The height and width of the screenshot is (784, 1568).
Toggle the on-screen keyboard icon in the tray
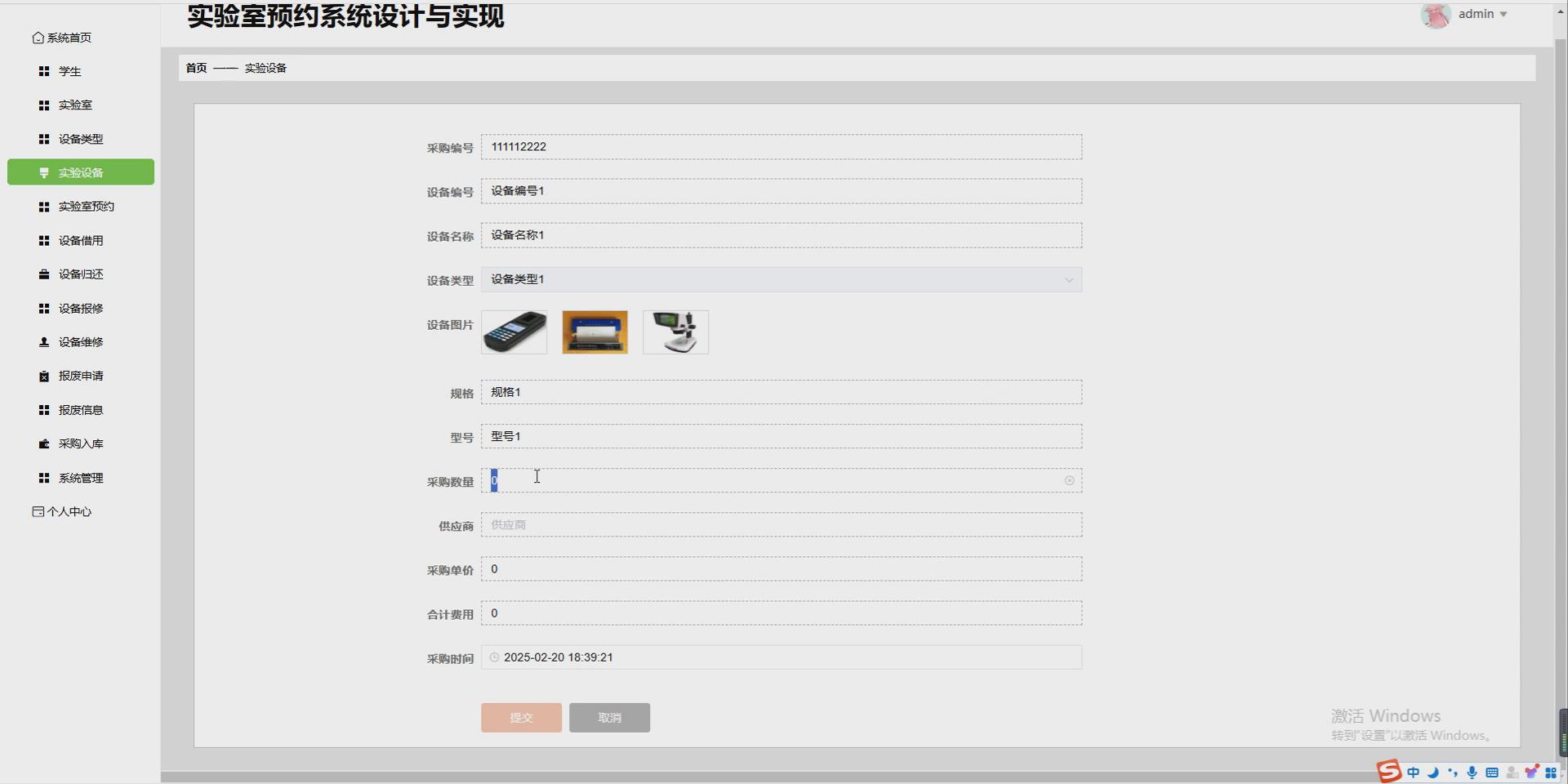[1492, 772]
